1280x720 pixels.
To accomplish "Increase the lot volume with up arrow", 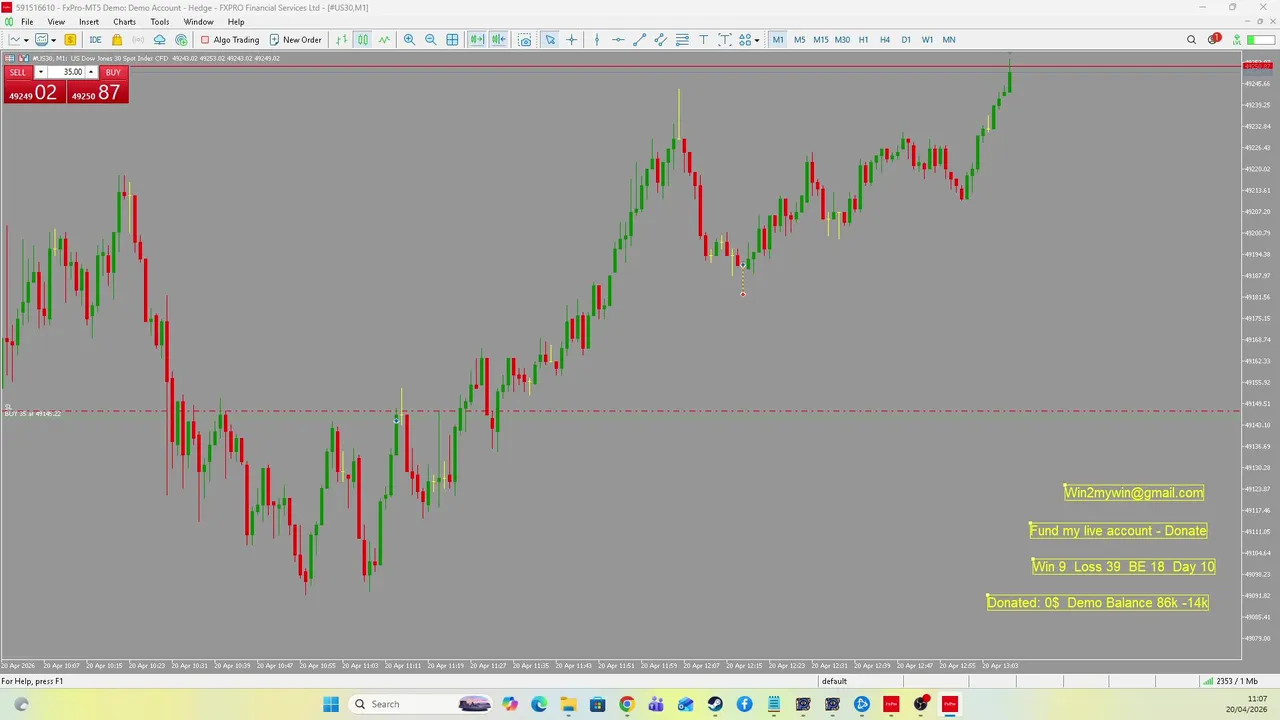I will coord(91,72).
